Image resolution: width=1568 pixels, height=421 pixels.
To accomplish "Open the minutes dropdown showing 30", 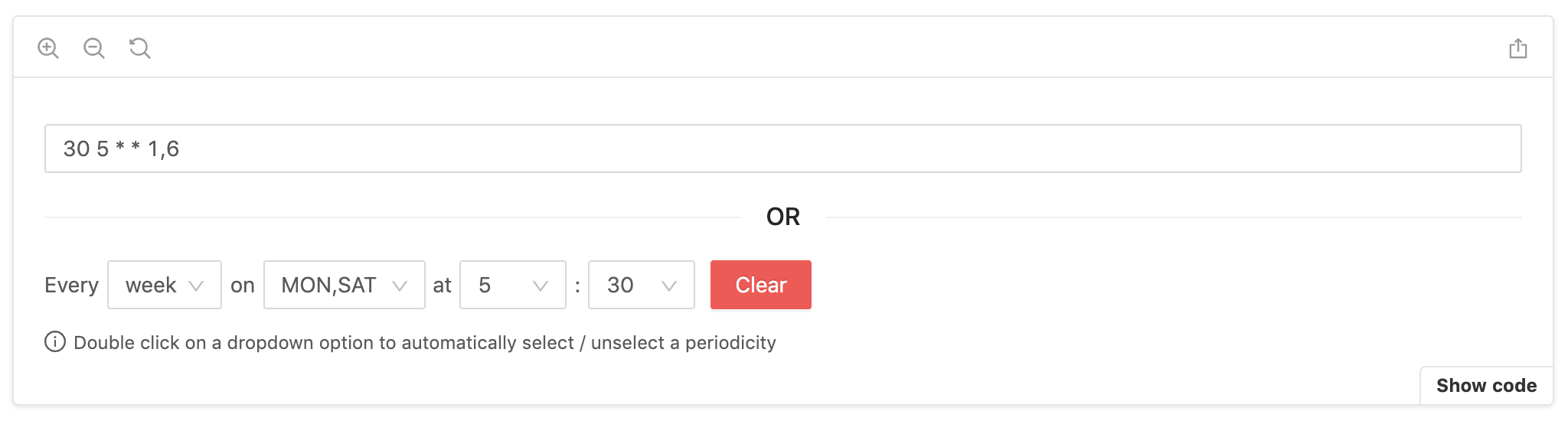I will coord(642,285).
